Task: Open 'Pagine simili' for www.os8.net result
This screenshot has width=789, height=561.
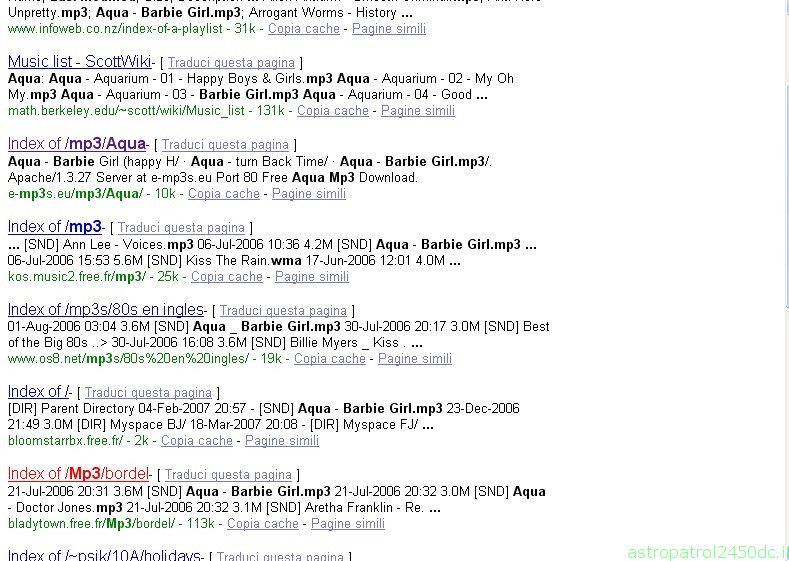Action: tap(415, 359)
